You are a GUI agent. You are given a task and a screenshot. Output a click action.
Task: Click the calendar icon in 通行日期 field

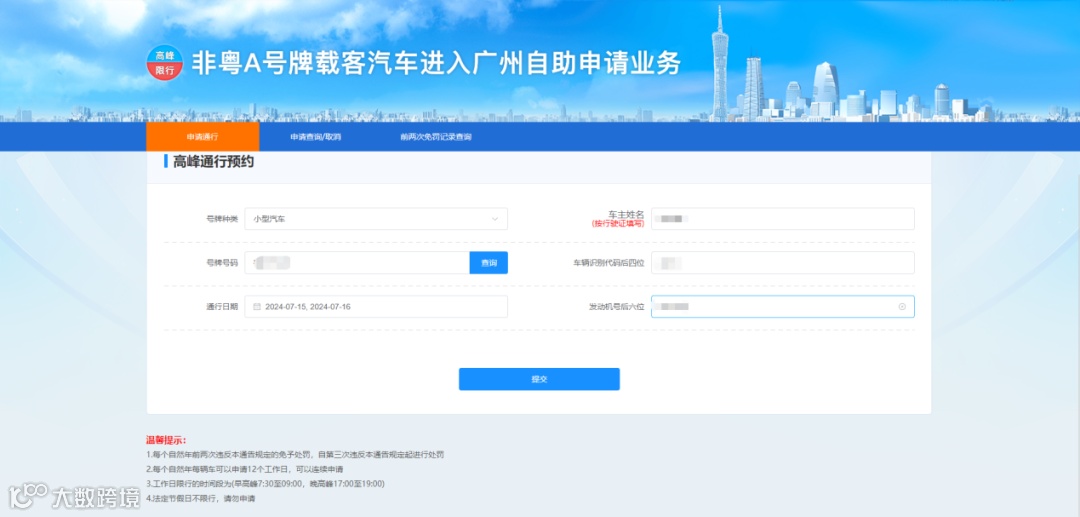pos(257,306)
